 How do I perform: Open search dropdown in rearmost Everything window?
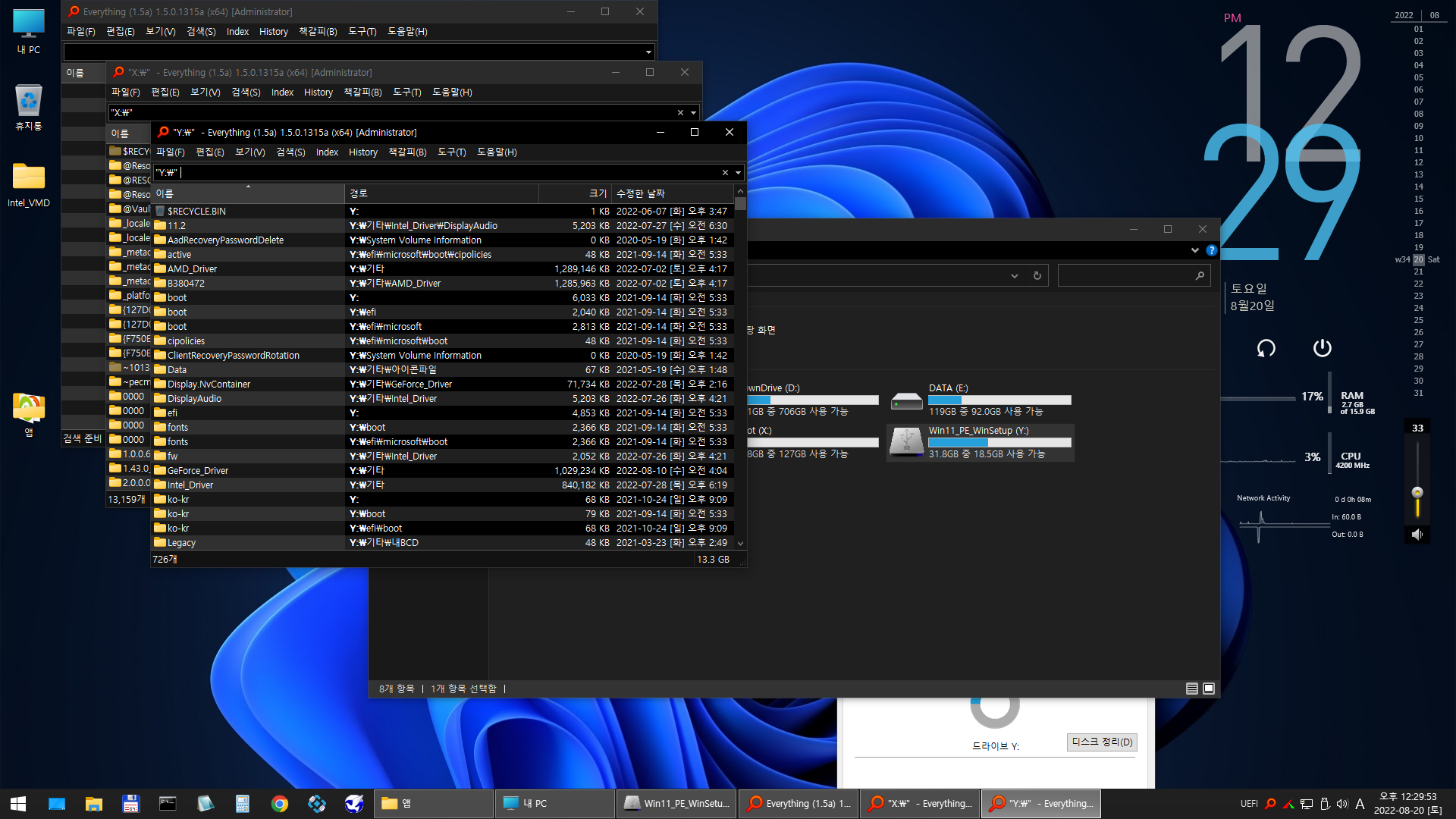648,52
